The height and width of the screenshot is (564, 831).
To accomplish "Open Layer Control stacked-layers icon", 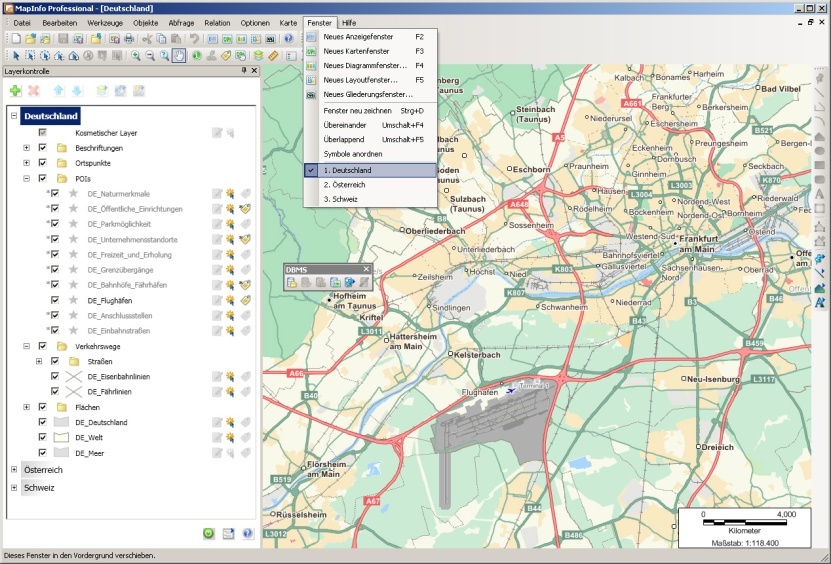I will tap(258, 56).
